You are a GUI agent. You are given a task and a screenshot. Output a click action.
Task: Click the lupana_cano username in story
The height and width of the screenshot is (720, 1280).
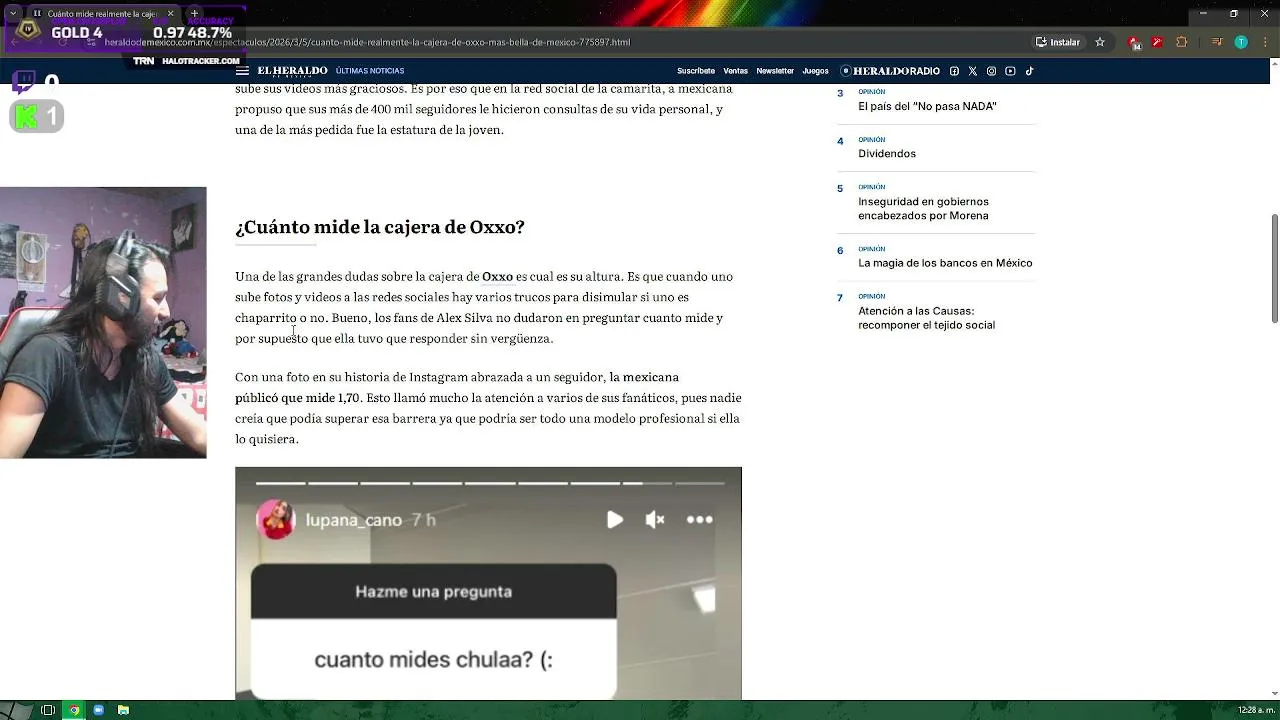[354, 520]
